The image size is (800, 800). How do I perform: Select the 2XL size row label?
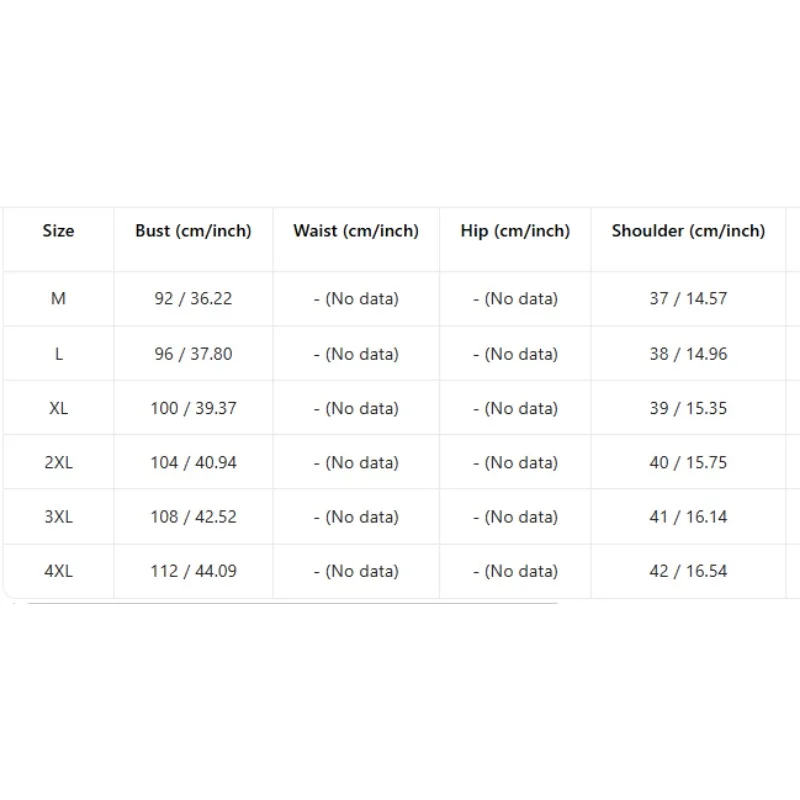pyautogui.click(x=59, y=462)
